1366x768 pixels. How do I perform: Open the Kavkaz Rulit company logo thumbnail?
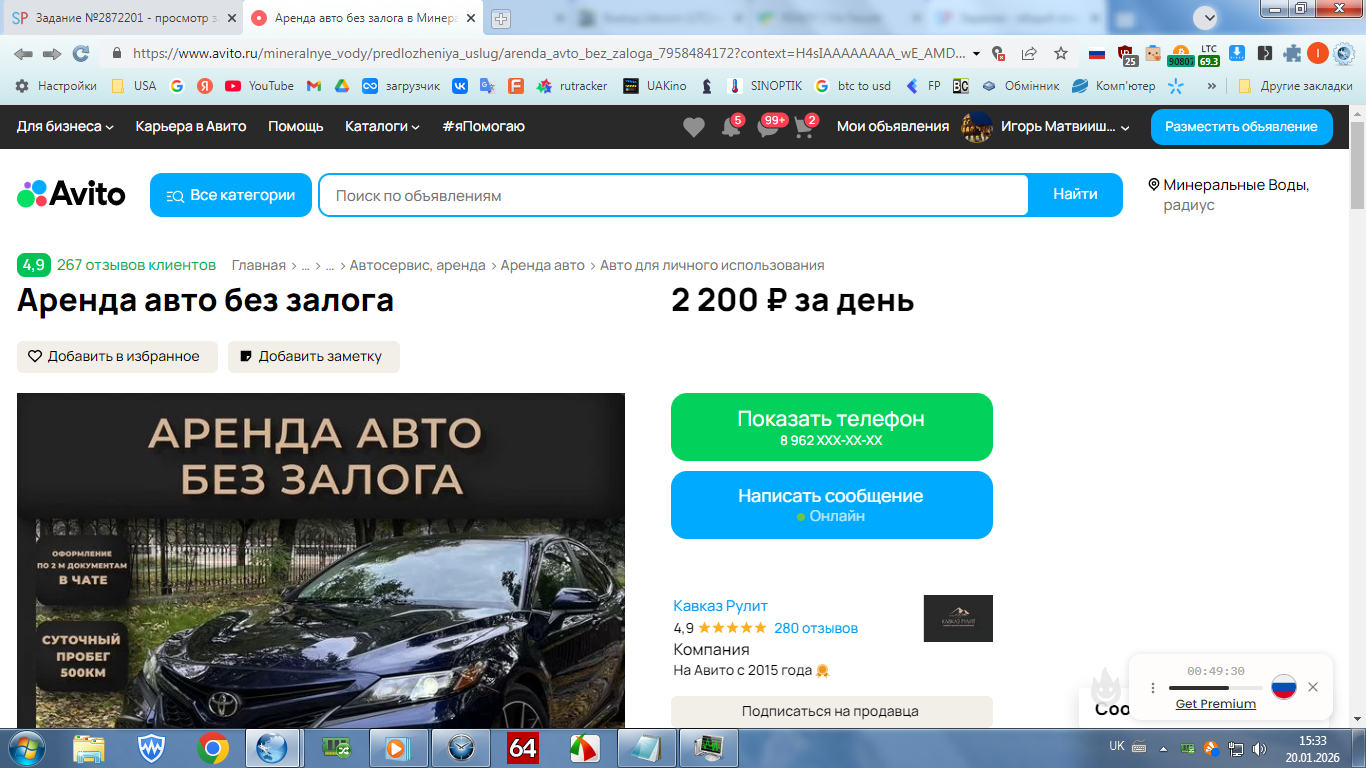tap(958, 618)
